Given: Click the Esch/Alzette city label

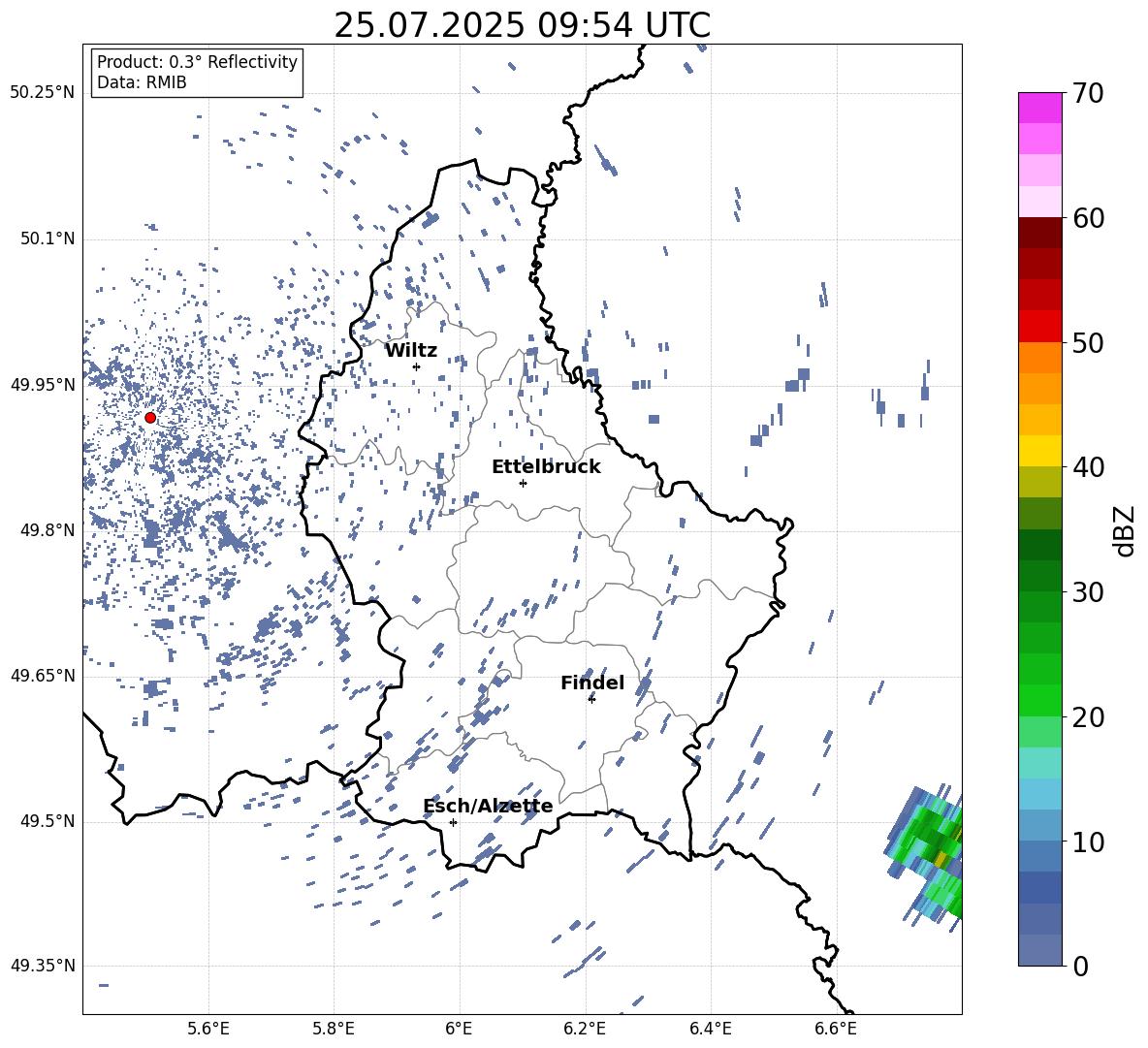Looking at the screenshot, I should 488,807.
